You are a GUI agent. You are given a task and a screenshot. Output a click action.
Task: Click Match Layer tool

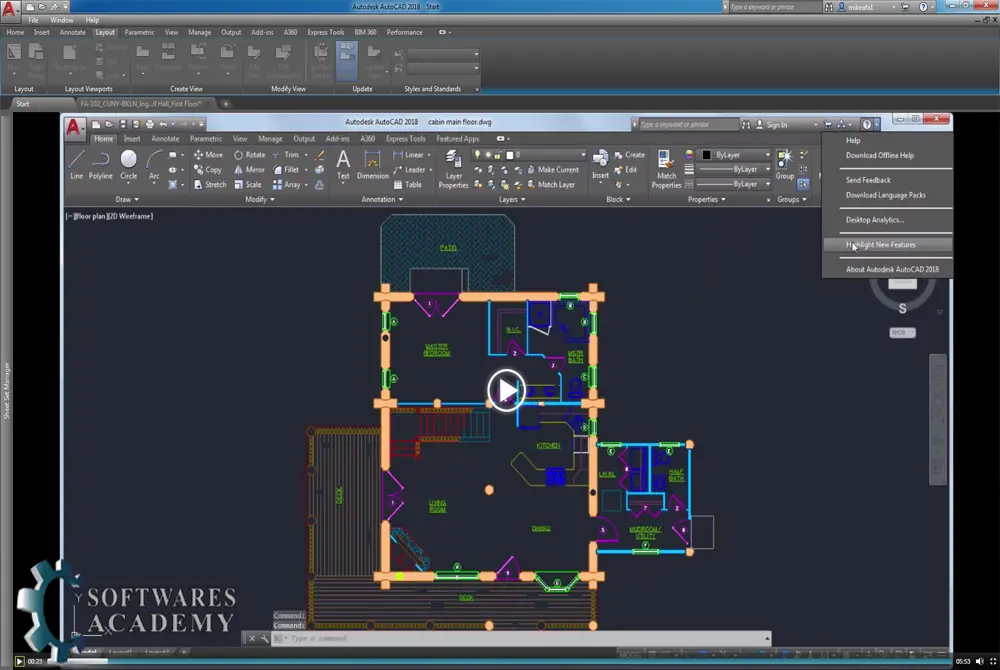click(x=551, y=184)
